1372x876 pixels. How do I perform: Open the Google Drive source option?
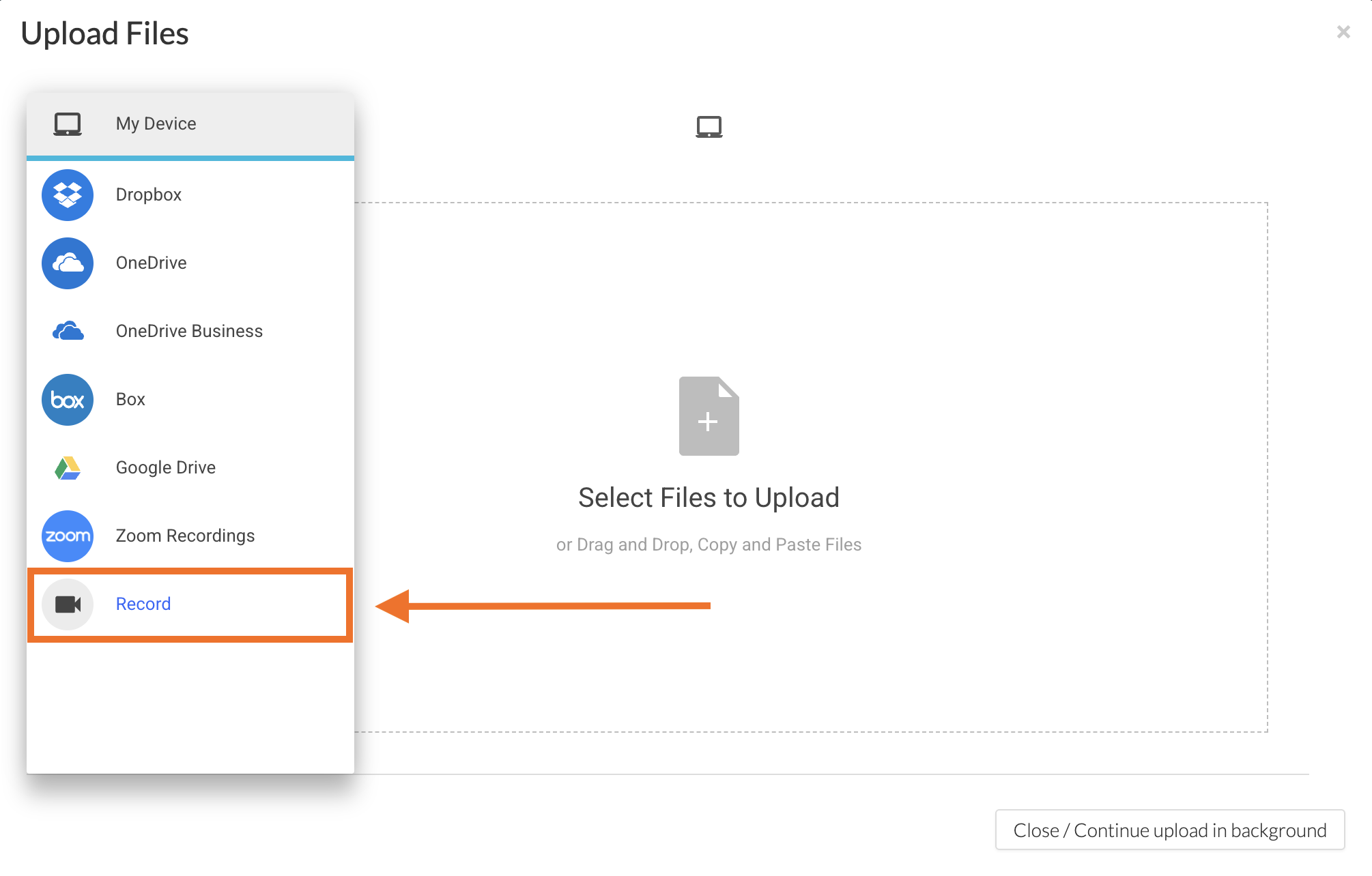pyautogui.click(x=166, y=467)
